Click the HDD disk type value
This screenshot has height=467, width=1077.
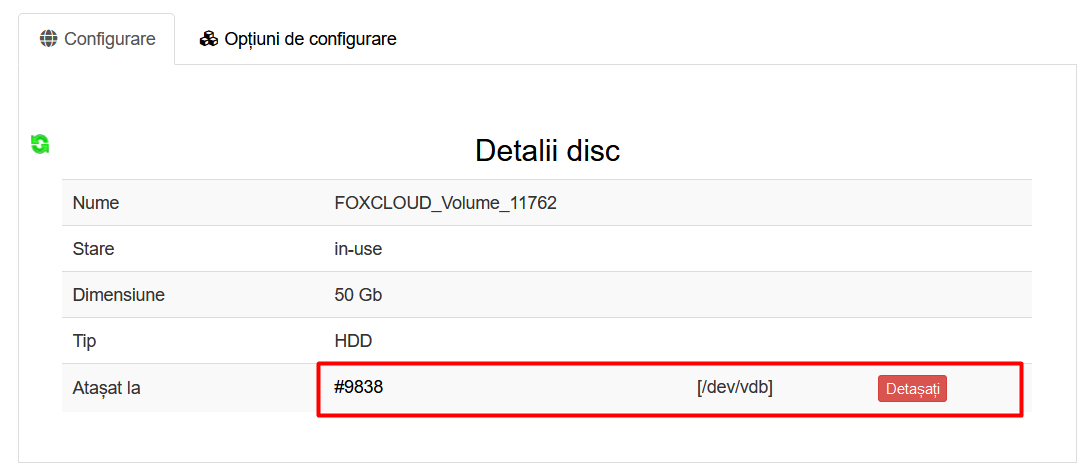(x=353, y=341)
